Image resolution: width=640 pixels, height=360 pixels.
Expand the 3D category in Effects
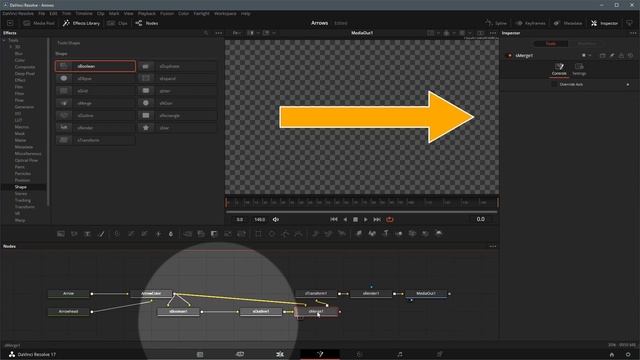(x=11, y=47)
